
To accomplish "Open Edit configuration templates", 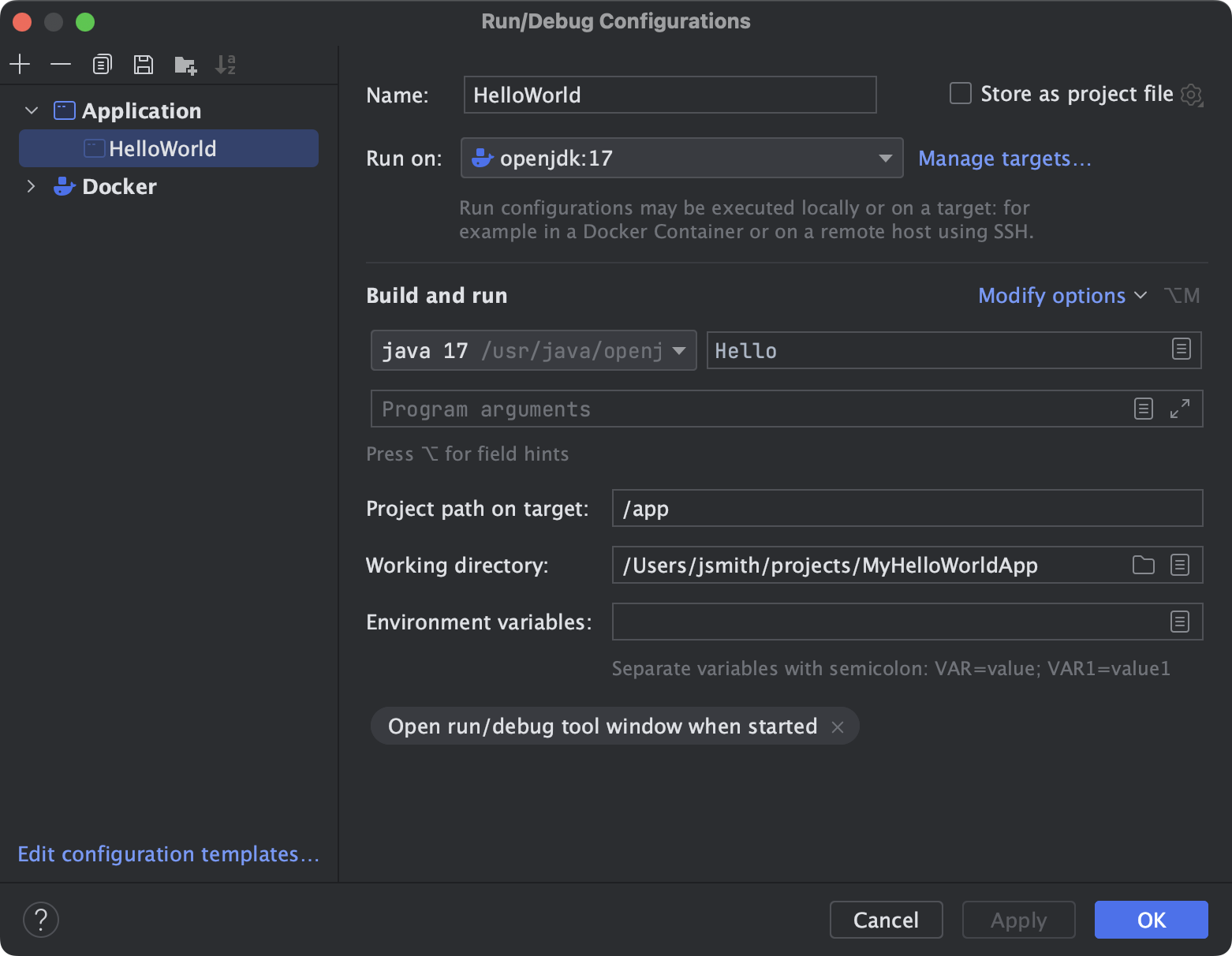I will tap(168, 853).
